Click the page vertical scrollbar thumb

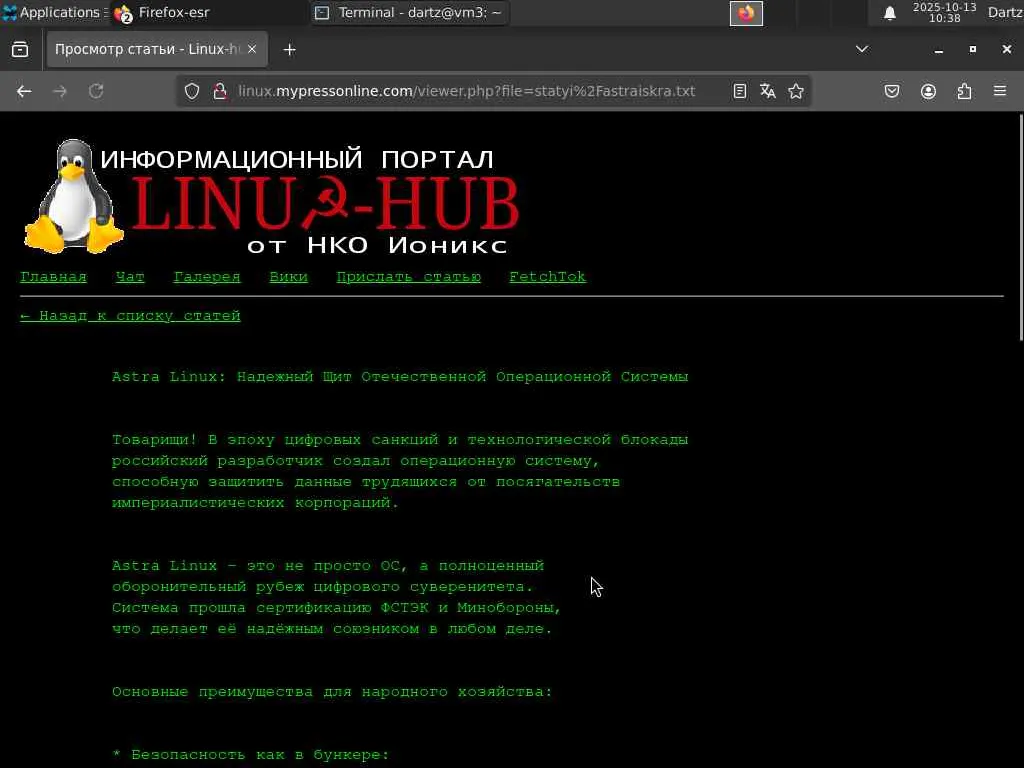pos(1020,227)
